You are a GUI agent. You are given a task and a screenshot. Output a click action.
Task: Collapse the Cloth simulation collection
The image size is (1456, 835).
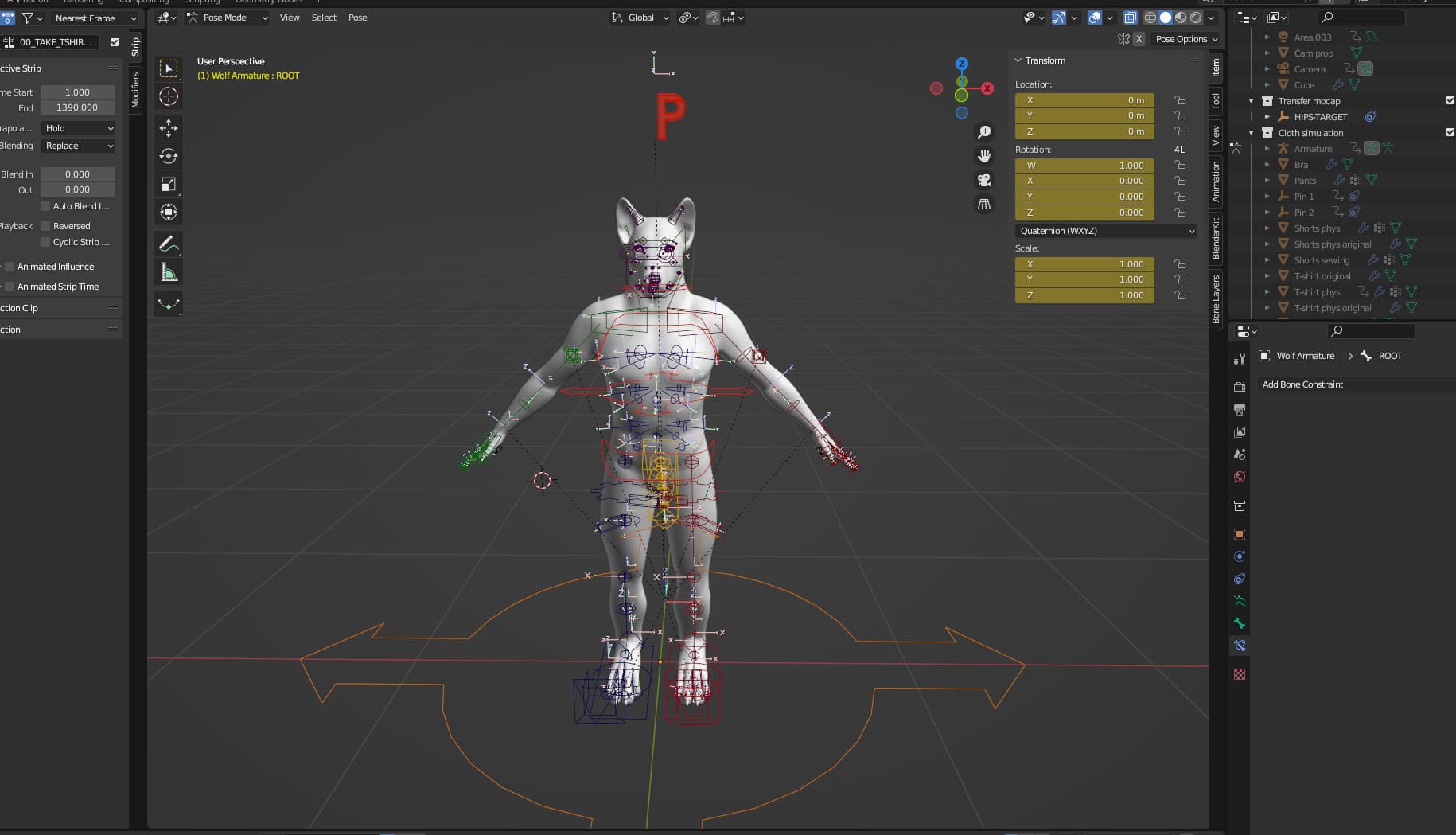(1252, 133)
